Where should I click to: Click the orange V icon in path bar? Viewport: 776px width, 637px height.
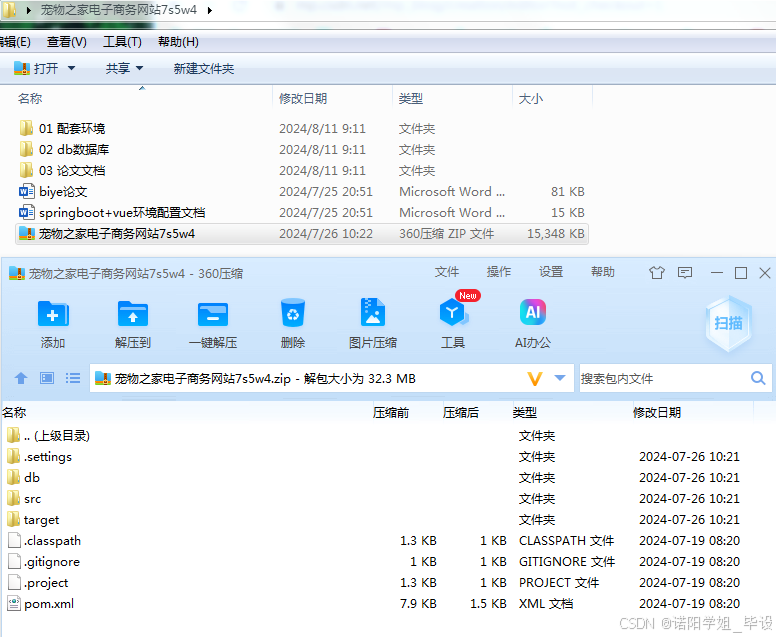[x=534, y=379]
